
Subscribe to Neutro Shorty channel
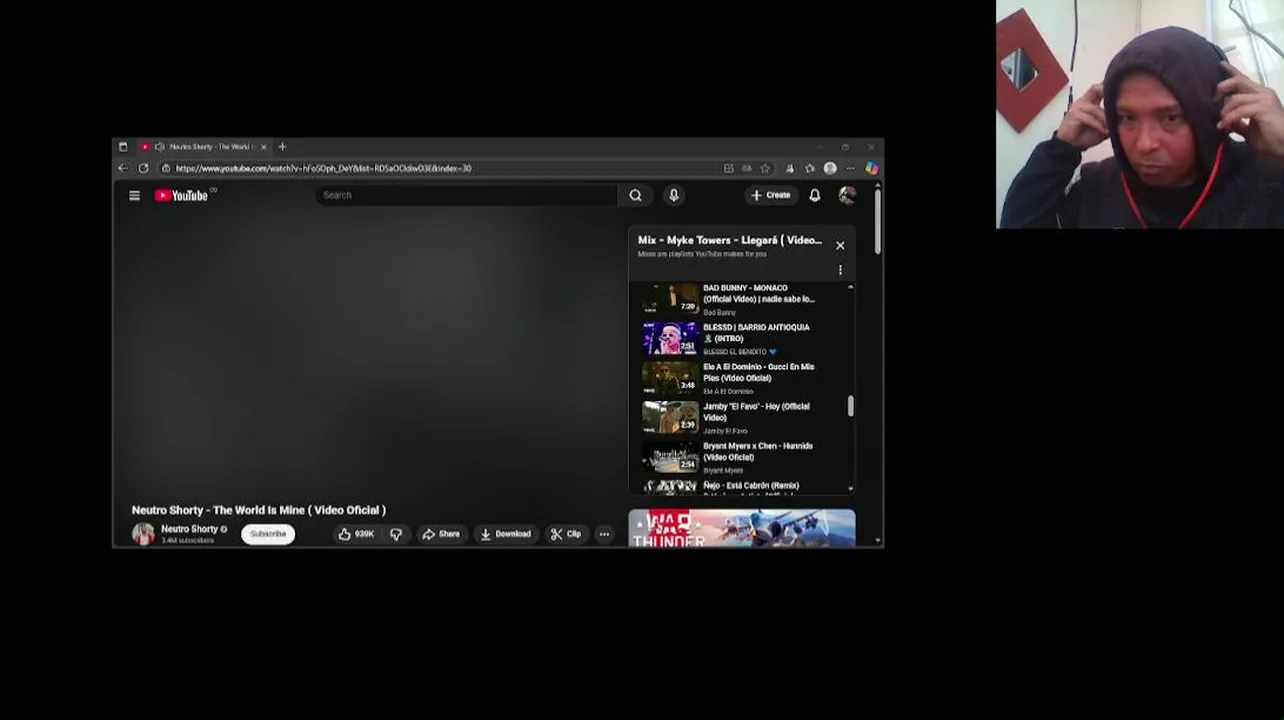pyautogui.click(x=268, y=534)
